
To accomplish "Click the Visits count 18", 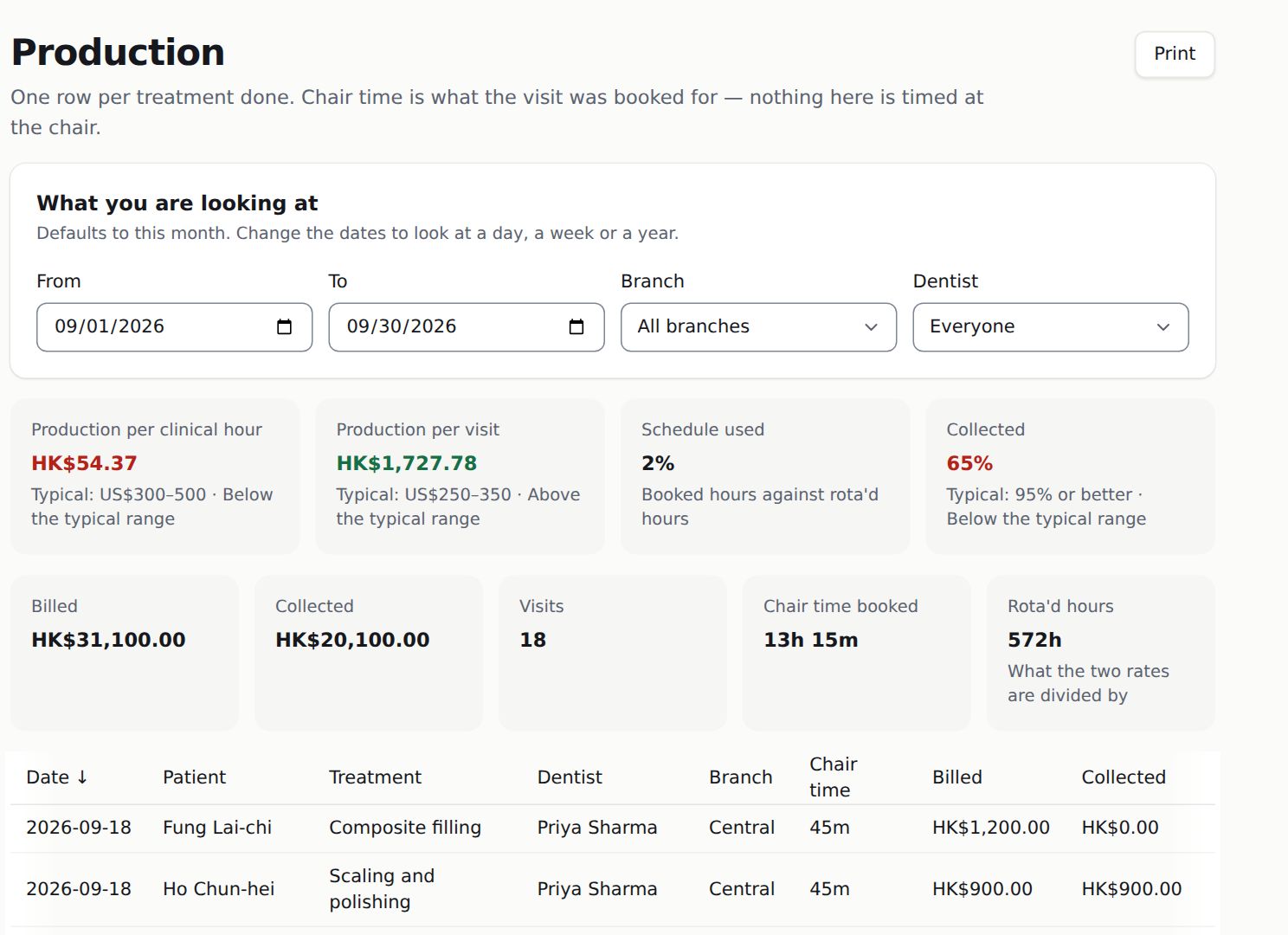I will click(532, 640).
